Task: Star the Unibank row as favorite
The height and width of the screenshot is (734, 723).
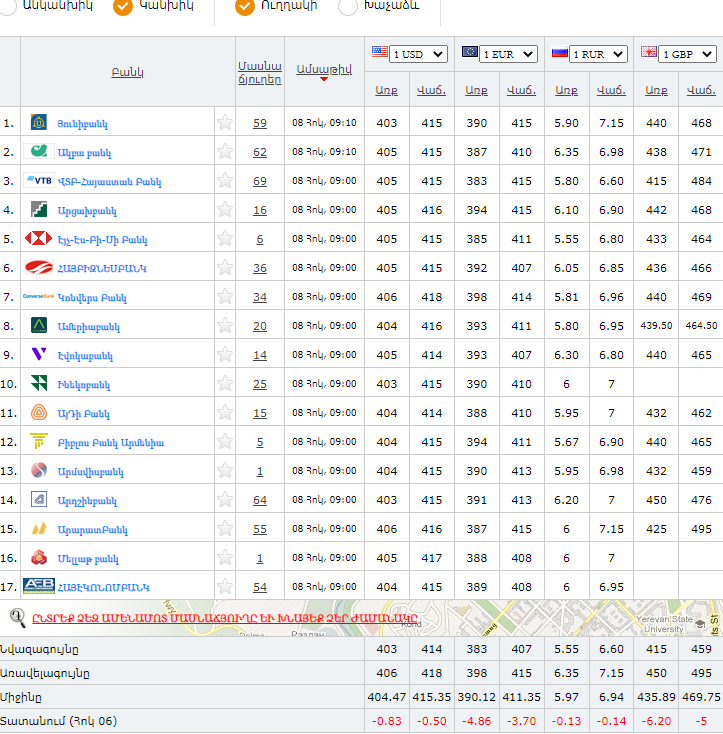Action: (x=225, y=123)
